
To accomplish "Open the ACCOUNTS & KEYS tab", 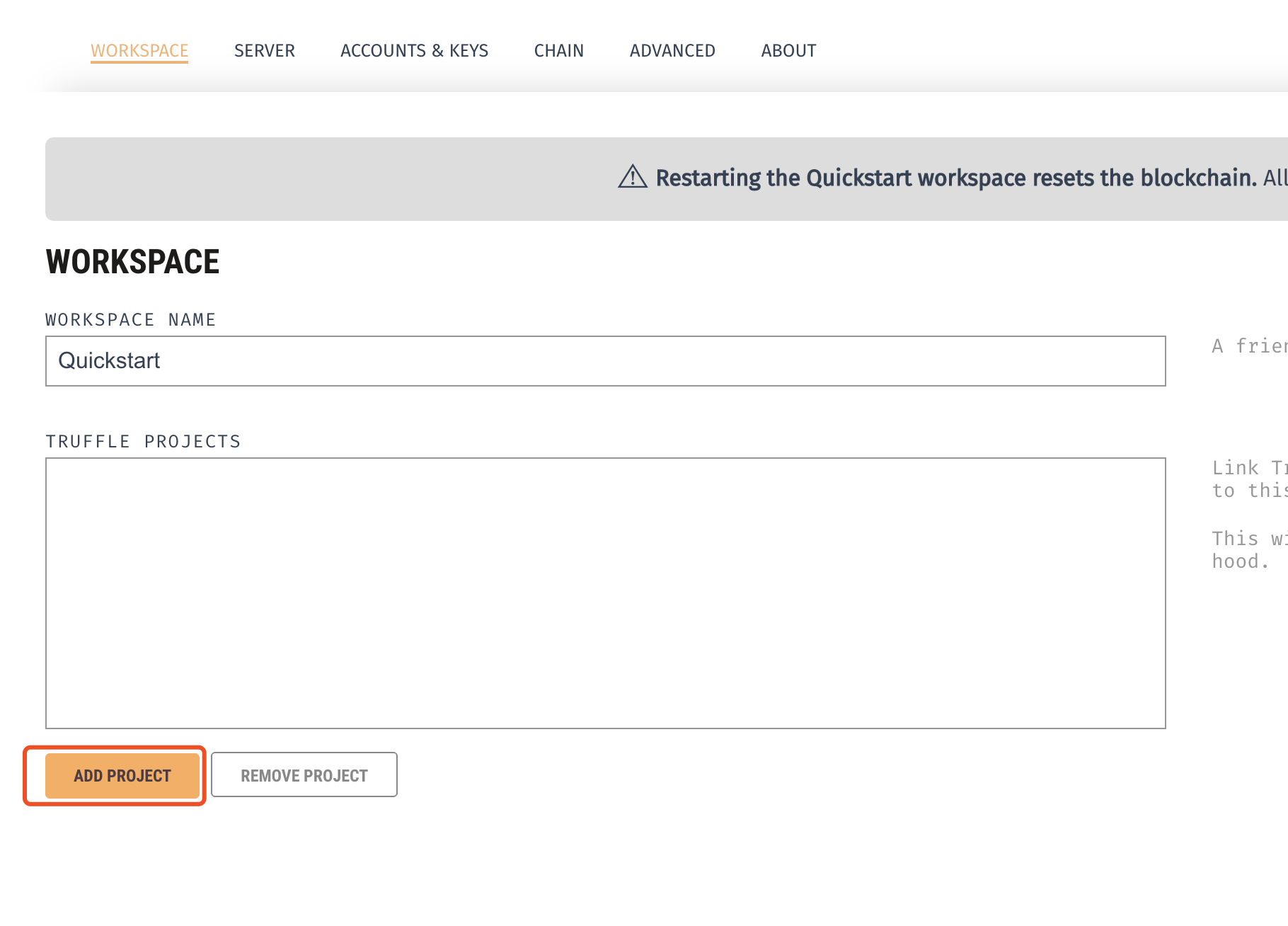I will [x=414, y=50].
